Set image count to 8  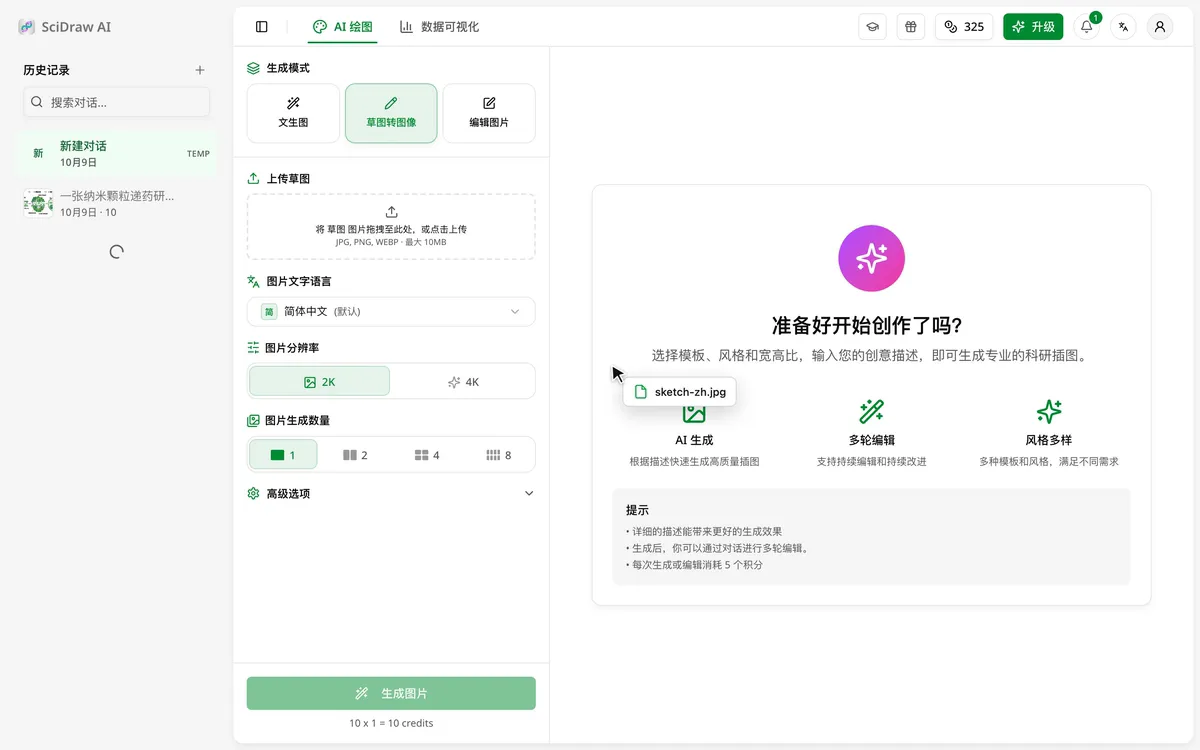click(x=498, y=454)
